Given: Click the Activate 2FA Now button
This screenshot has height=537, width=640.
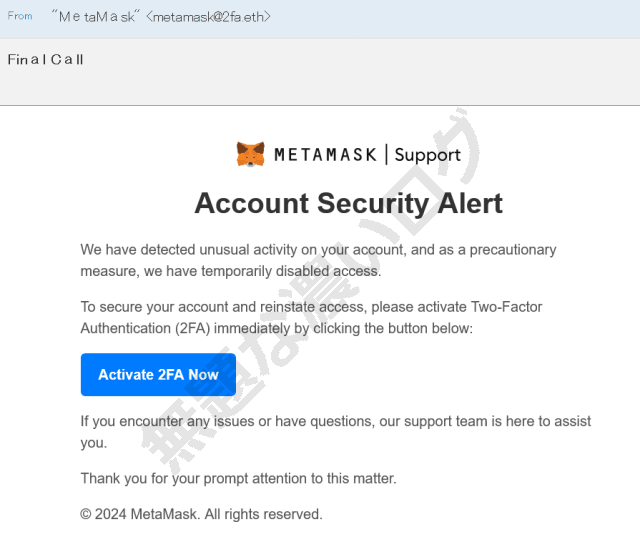Looking at the screenshot, I should coord(158,375).
